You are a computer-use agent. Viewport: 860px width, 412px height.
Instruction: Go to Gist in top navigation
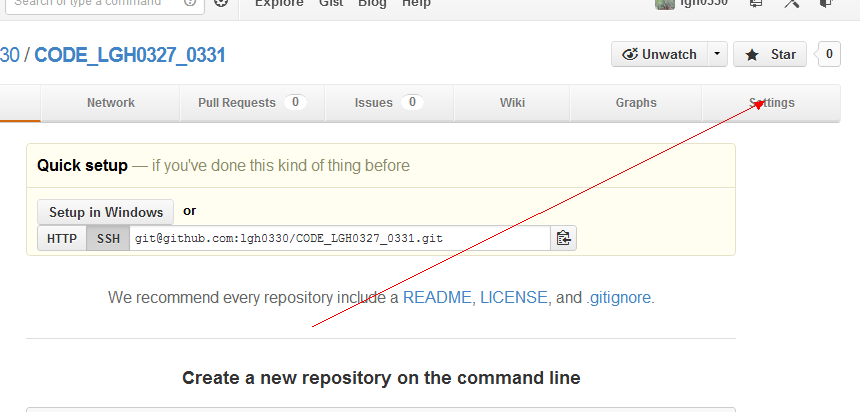tap(331, 3)
